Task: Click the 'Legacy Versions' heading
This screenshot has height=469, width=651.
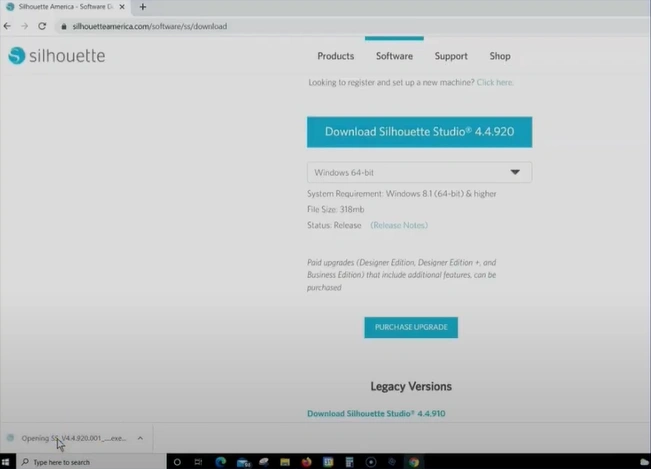Action: click(411, 386)
